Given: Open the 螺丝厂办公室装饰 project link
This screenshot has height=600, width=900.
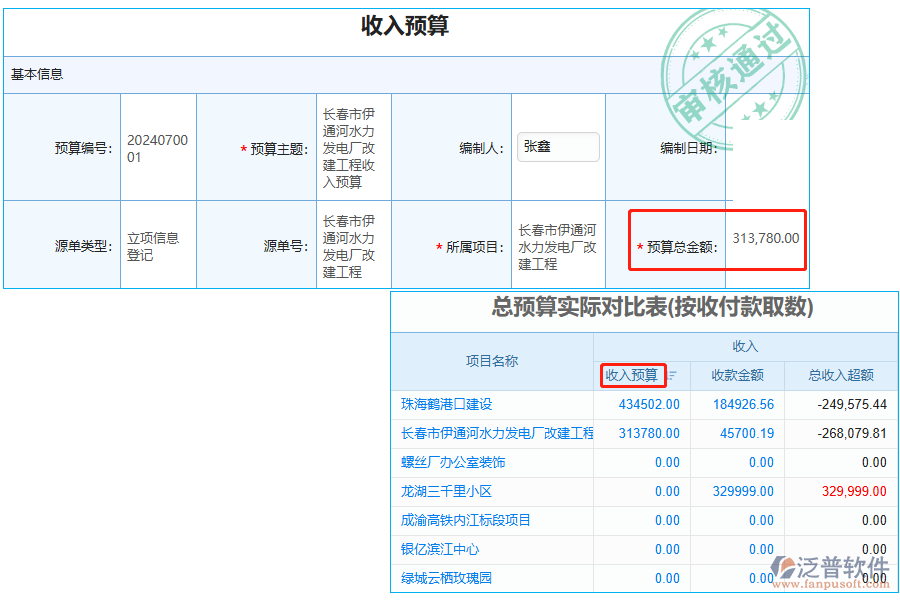Looking at the screenshot, I should point(455,462).
